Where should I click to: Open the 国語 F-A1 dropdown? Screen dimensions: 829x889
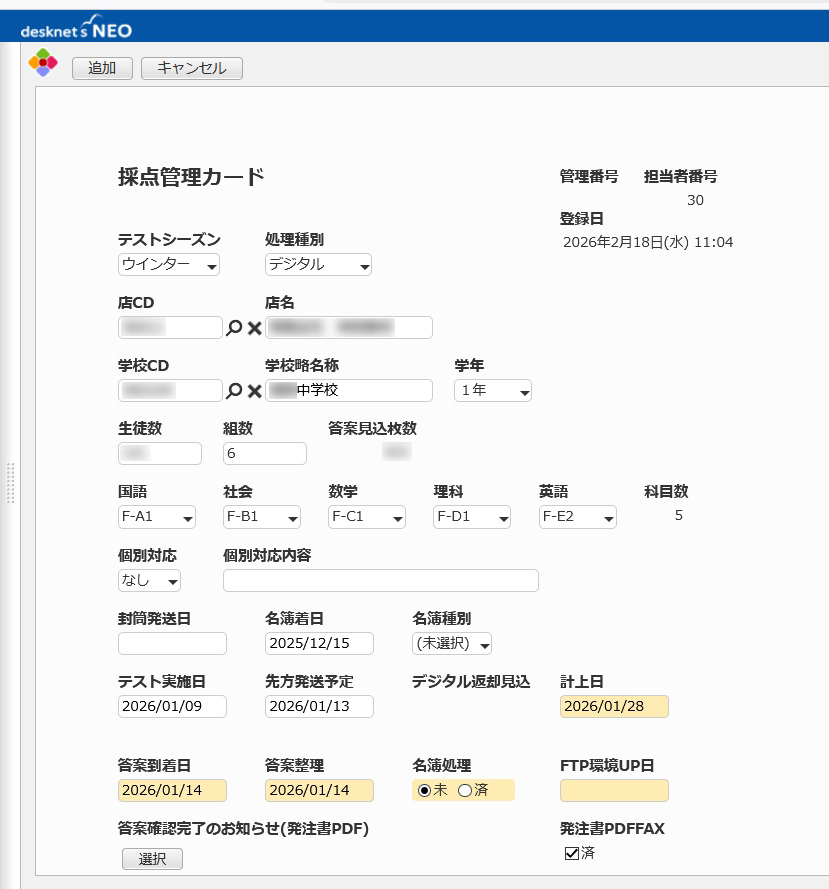pyautogui.click(x=156, y=517)
